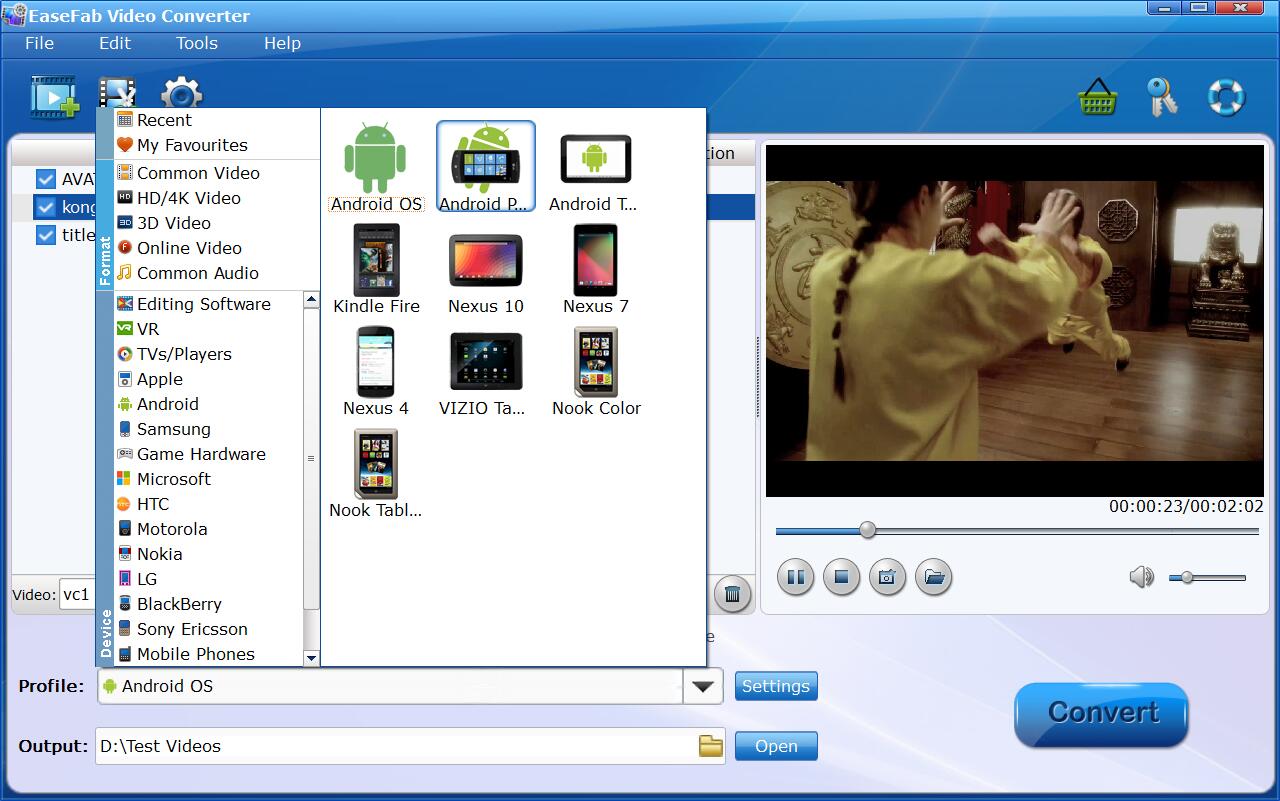Start conversion with the Convert button
This screenshot has height=801, width=1280.
pos(1102,714)
